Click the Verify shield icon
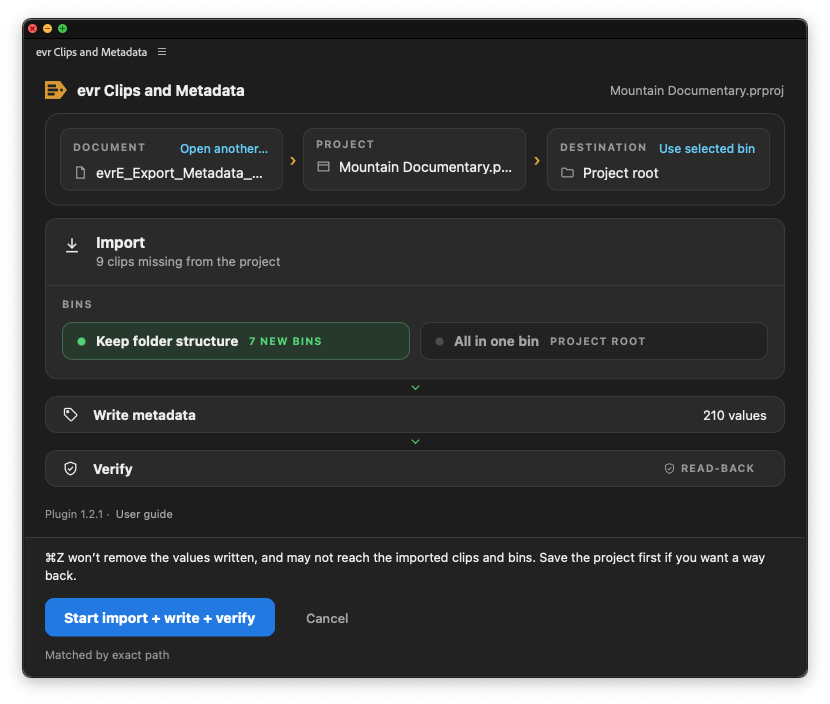The width and height of the screenshot is (830, 704). (70, 469)
